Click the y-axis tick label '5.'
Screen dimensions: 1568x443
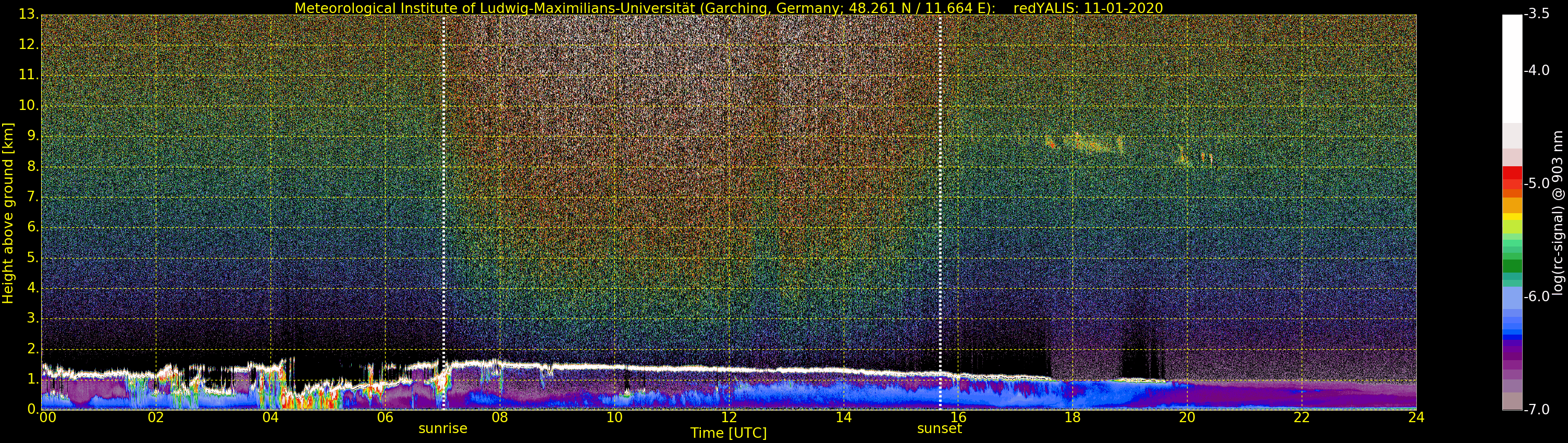click(x=33, y=258)
